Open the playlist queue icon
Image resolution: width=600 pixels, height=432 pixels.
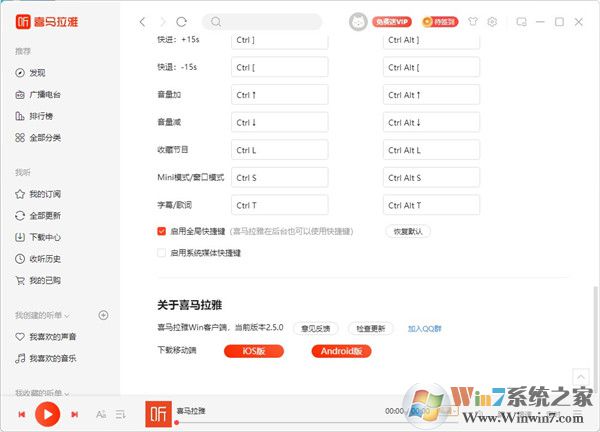(x=121, y=414)
